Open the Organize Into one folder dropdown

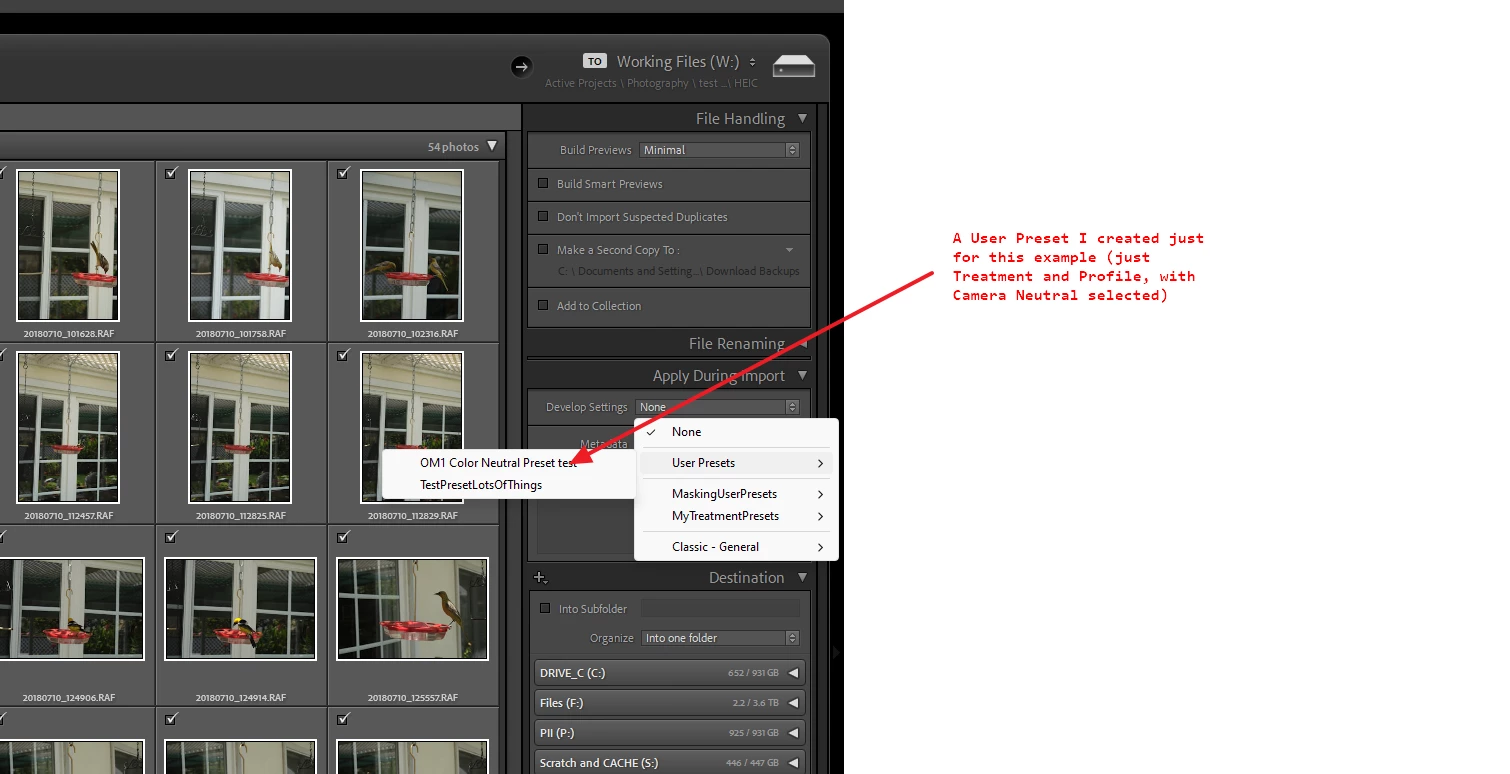pyautogui.click(x=720, y=638)
